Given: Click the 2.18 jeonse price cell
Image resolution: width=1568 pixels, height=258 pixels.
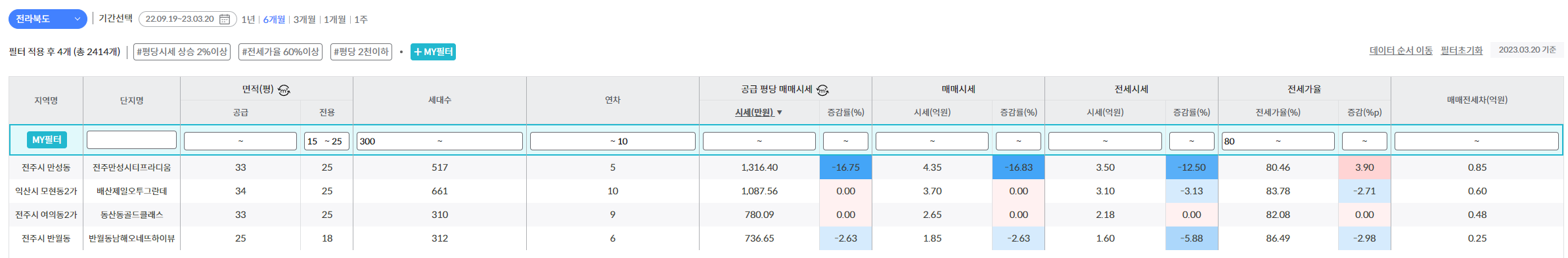Looking at the screenshot, I should (x=1105, y=215).
